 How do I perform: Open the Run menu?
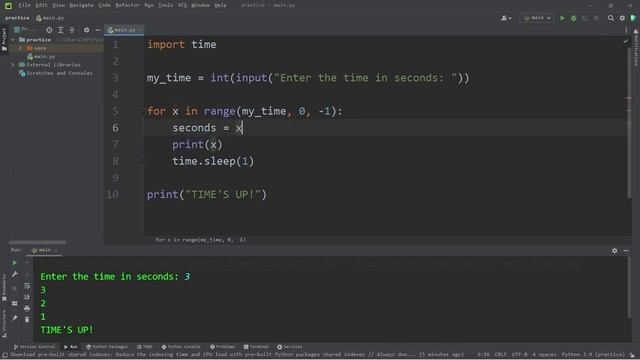pos(149,5)
